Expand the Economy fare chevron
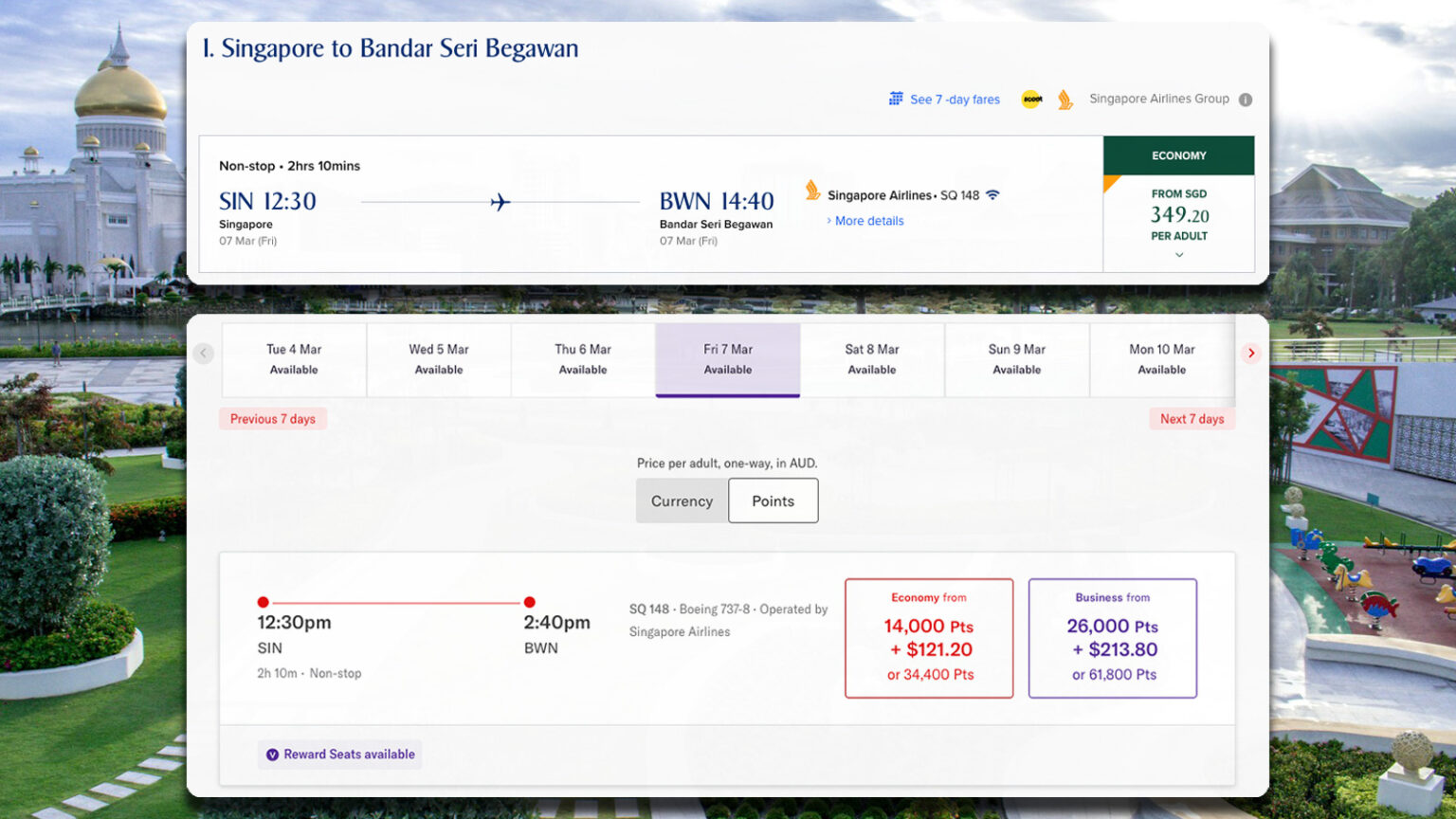The height and width of the screenshot is (819, 1456). click(1179, 255)
